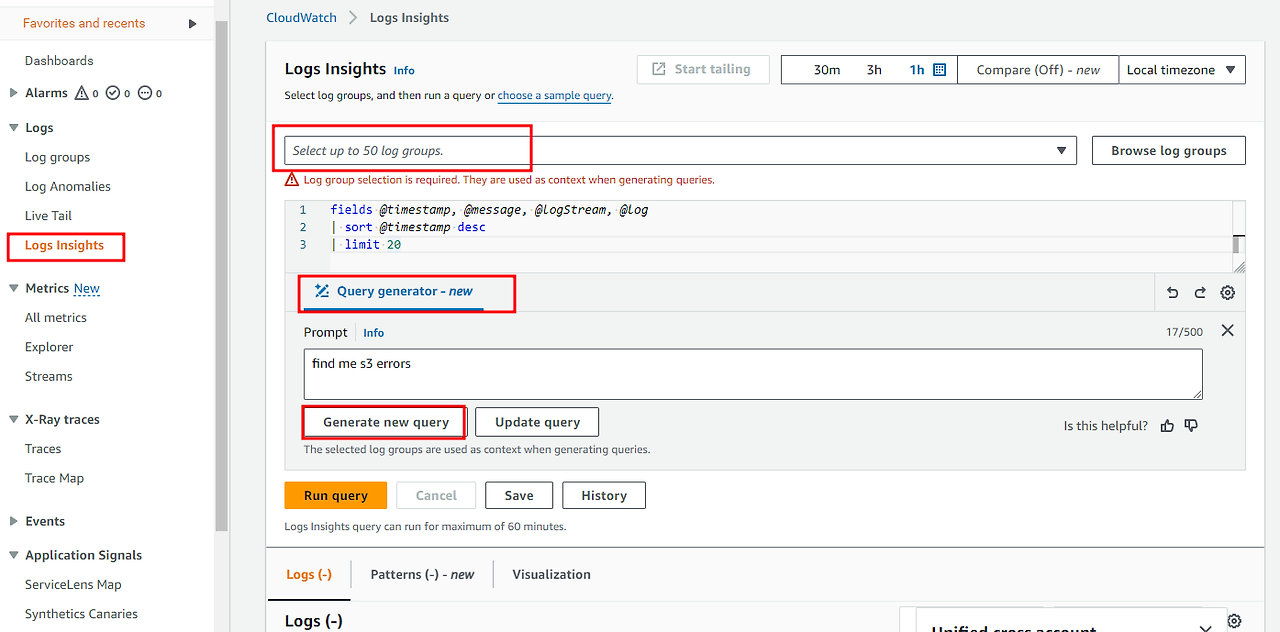Open the unified cross account settings gear icon

1234,620
